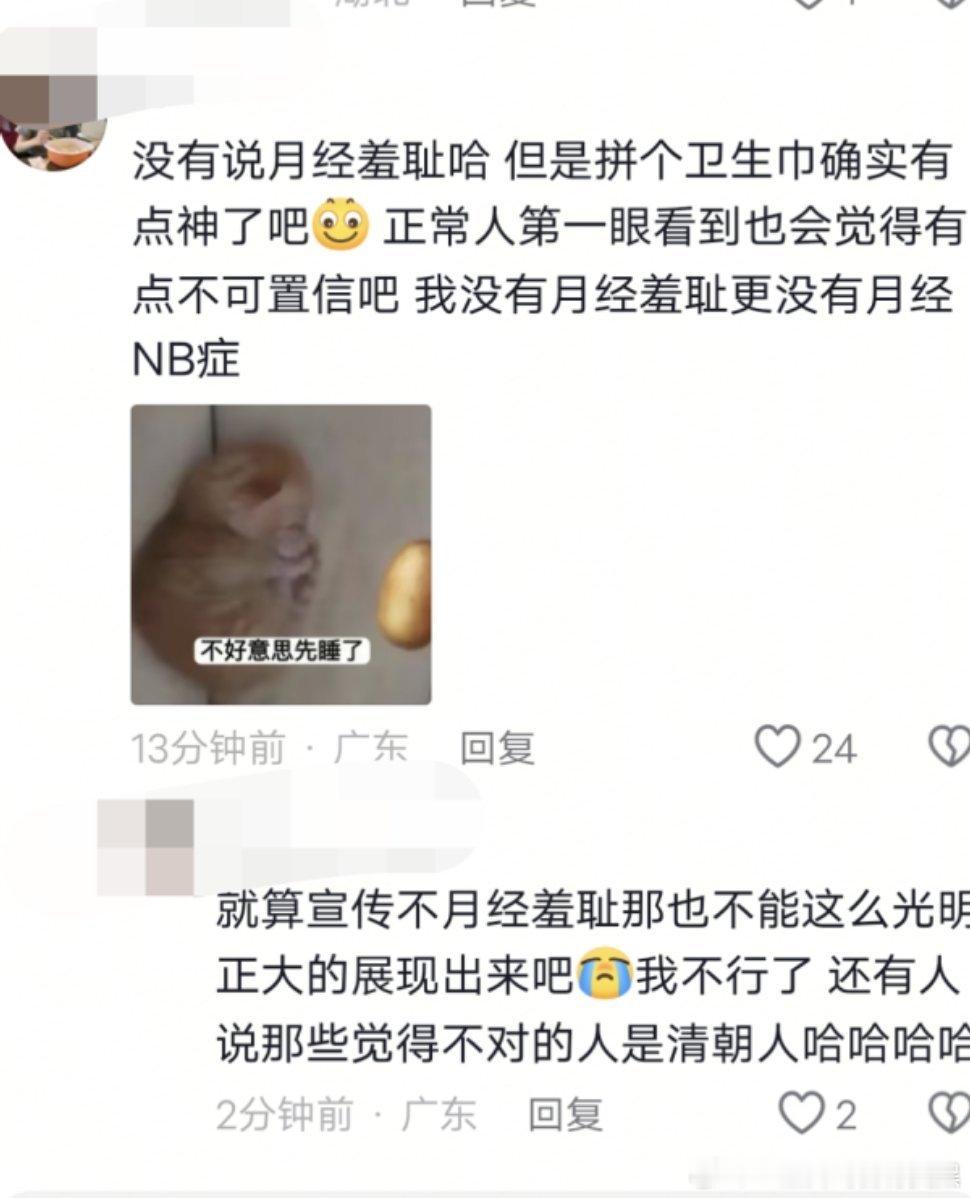The height and width of the screenshot is (1198, 970).
Task: Select the first comment text about 月经羞耻
Action: [546, 260]
